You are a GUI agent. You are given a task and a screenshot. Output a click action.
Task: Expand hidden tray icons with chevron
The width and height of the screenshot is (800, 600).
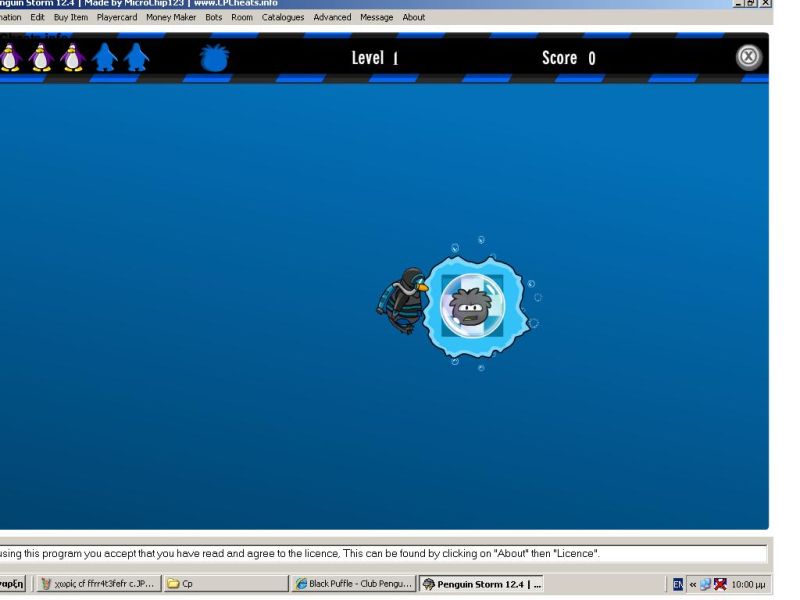point(692,585)
